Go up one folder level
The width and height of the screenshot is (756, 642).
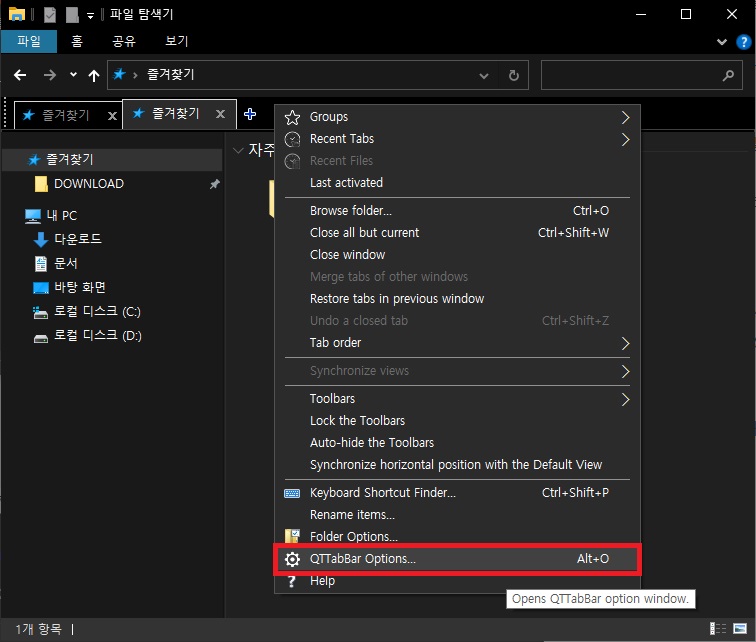[x=94, y=75]
